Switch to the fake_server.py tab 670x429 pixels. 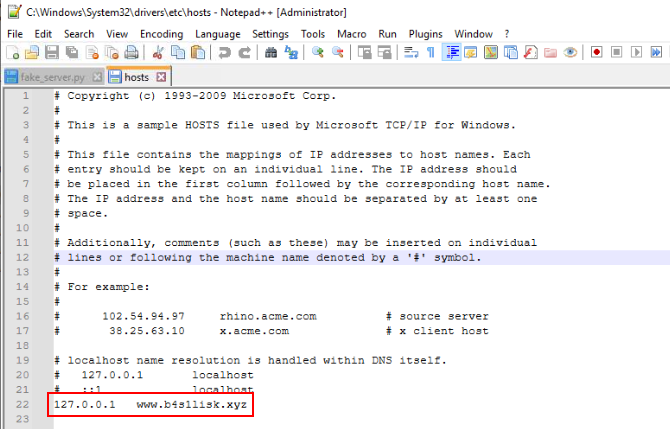53,77
